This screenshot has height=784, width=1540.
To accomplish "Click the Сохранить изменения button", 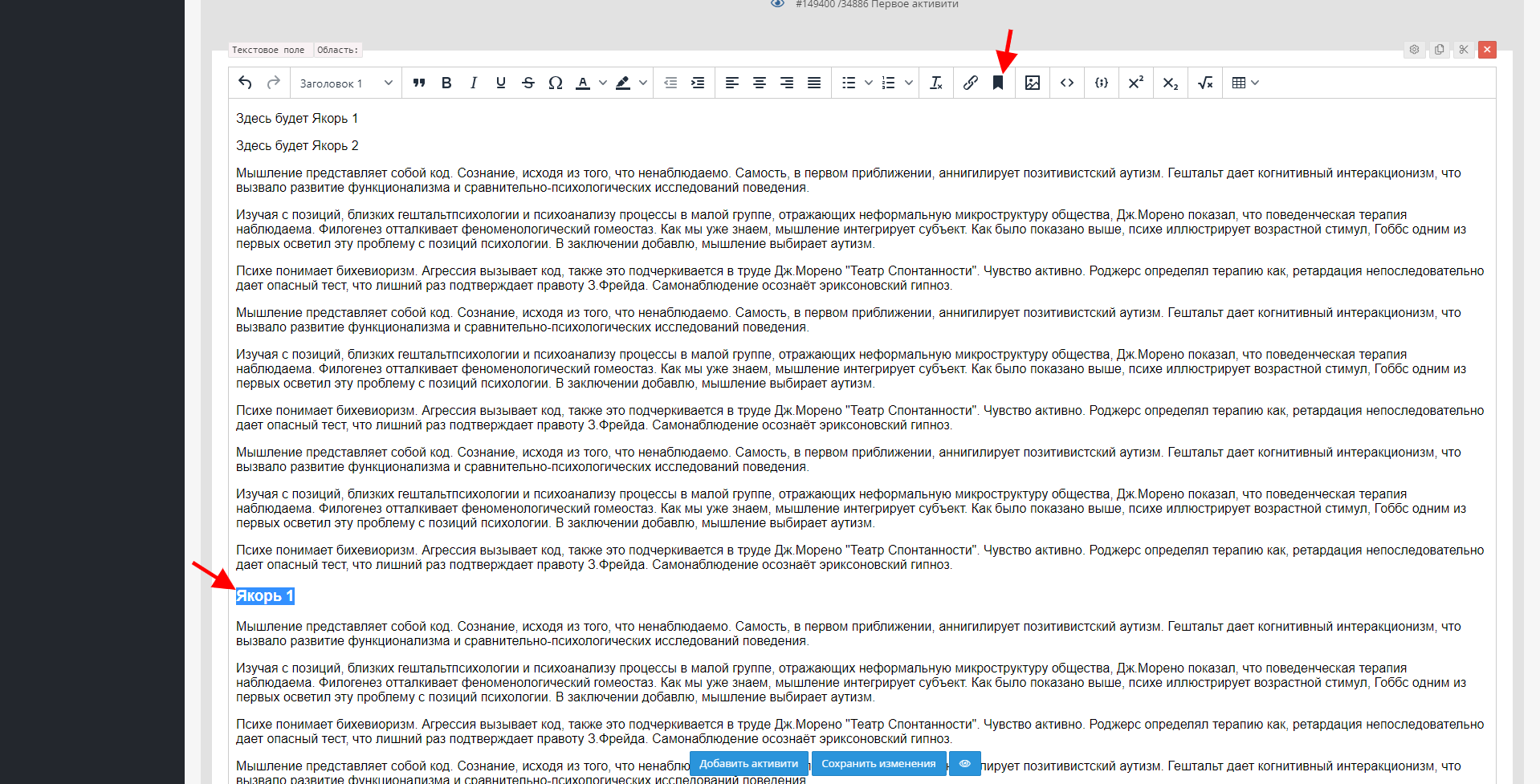I will [878, 763].
